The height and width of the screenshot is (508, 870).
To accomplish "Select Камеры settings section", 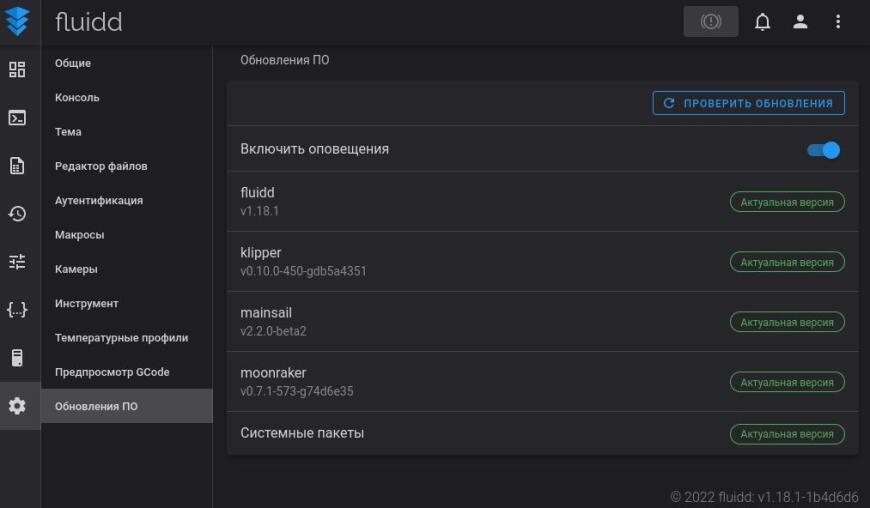I will tap(127, 270).
